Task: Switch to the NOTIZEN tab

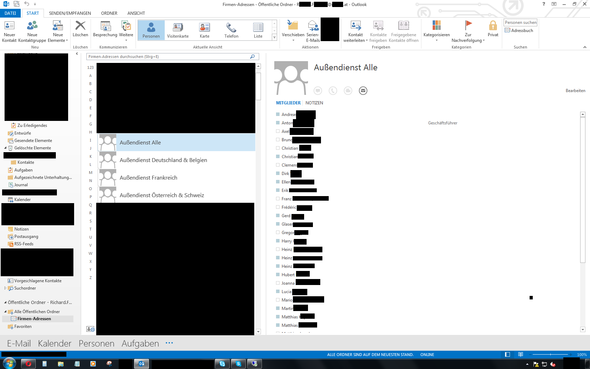Action: pyautogui.click(x=314, y=103)
